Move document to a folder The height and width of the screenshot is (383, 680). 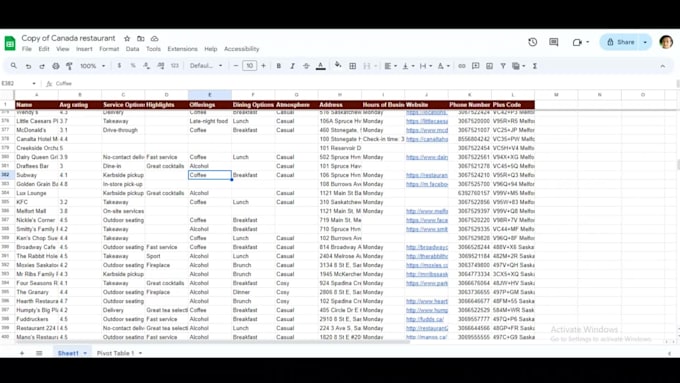(141, 39)
